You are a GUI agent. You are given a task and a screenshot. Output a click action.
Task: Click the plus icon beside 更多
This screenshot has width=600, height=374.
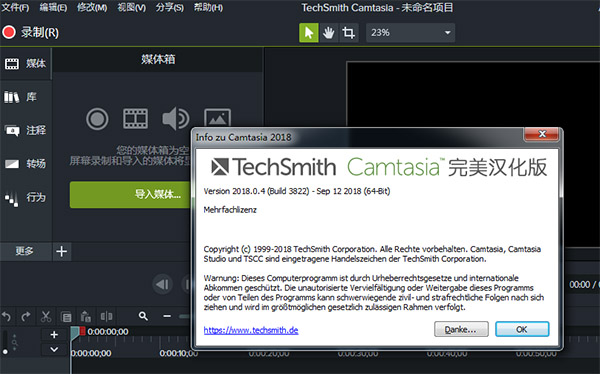tap(62, 252)
